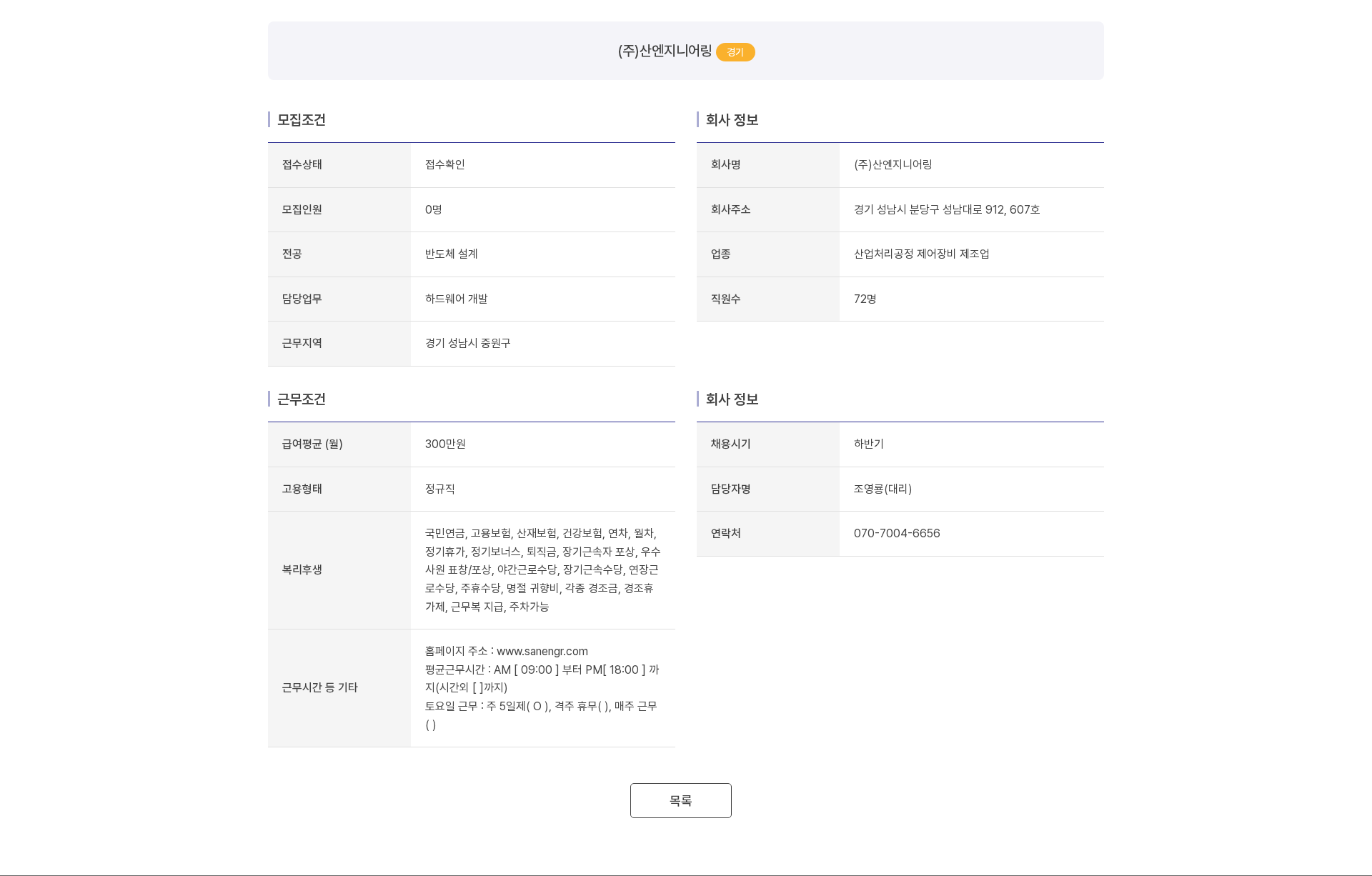Select the 하드웨어 개발 duty value
The image size is (1372, 876).
(456, 299)
